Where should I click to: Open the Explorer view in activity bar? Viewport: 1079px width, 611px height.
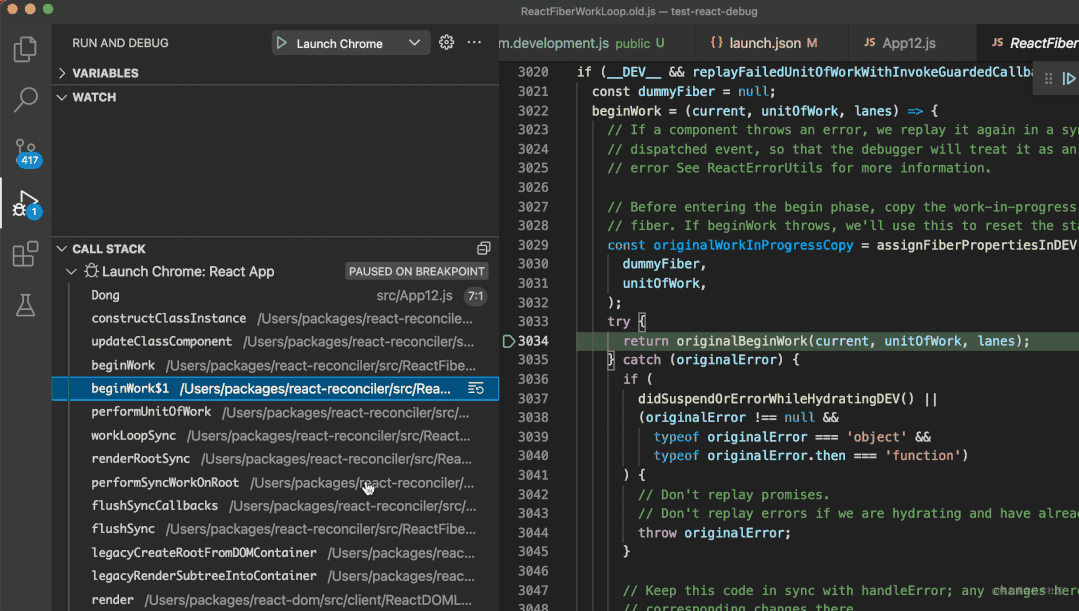click(x=25, y=49)
